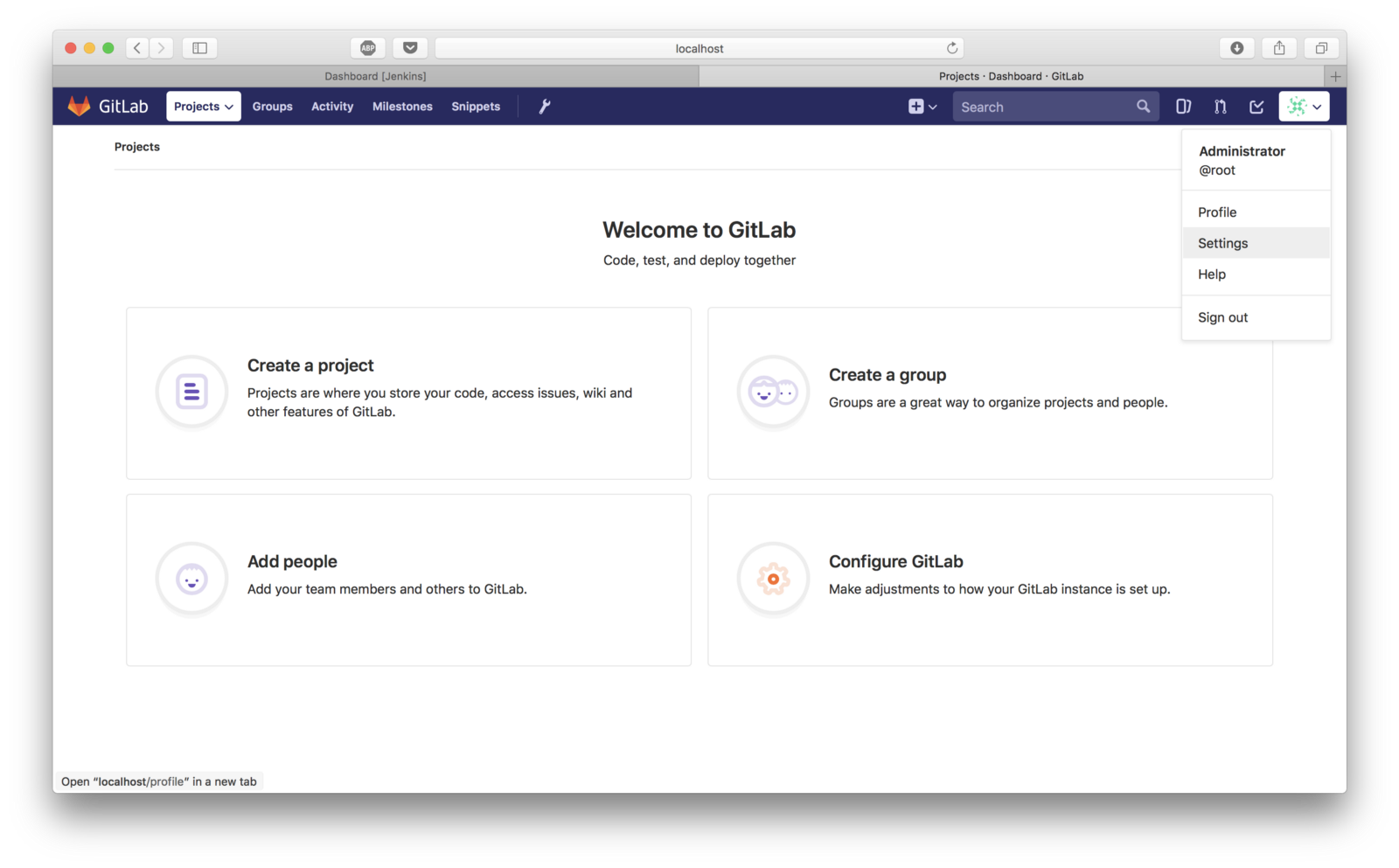The width and height of the screenshot is (1399, 868).
Task: Open the Issues icon in navbar
Action: click(x=1183, y=107)
